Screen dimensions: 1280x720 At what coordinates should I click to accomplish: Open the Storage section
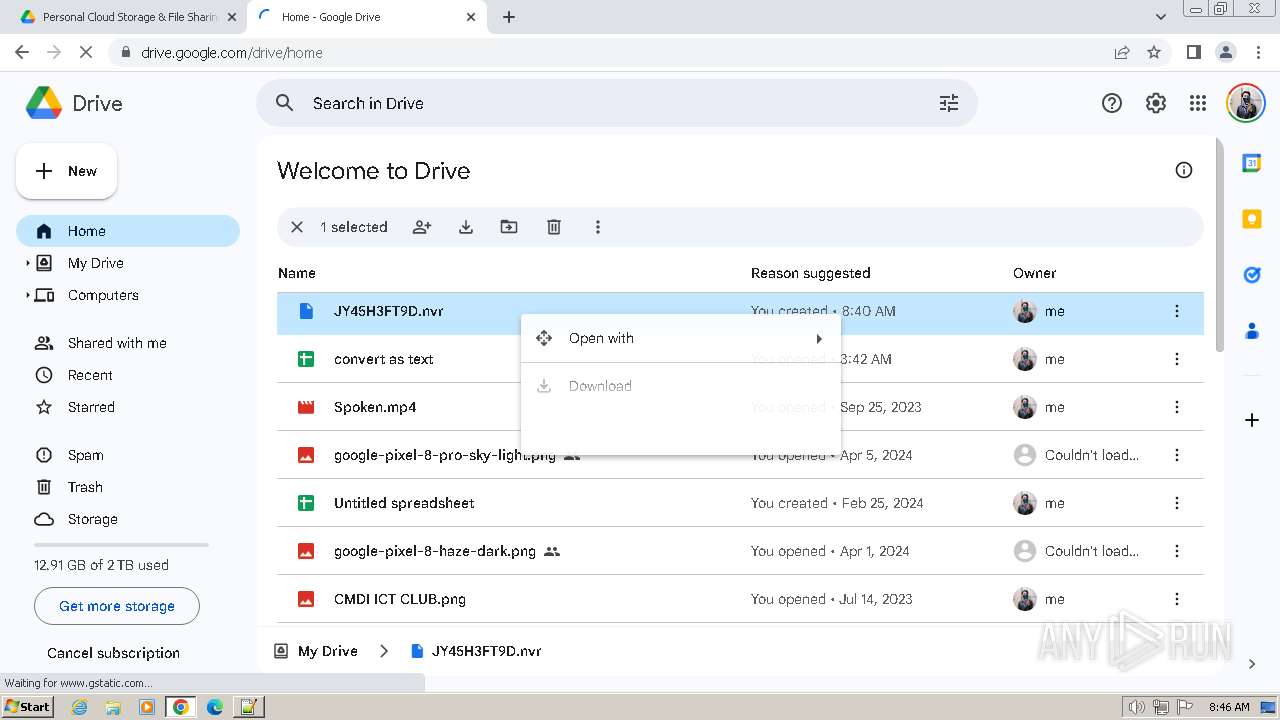click(x=92, y=519)
